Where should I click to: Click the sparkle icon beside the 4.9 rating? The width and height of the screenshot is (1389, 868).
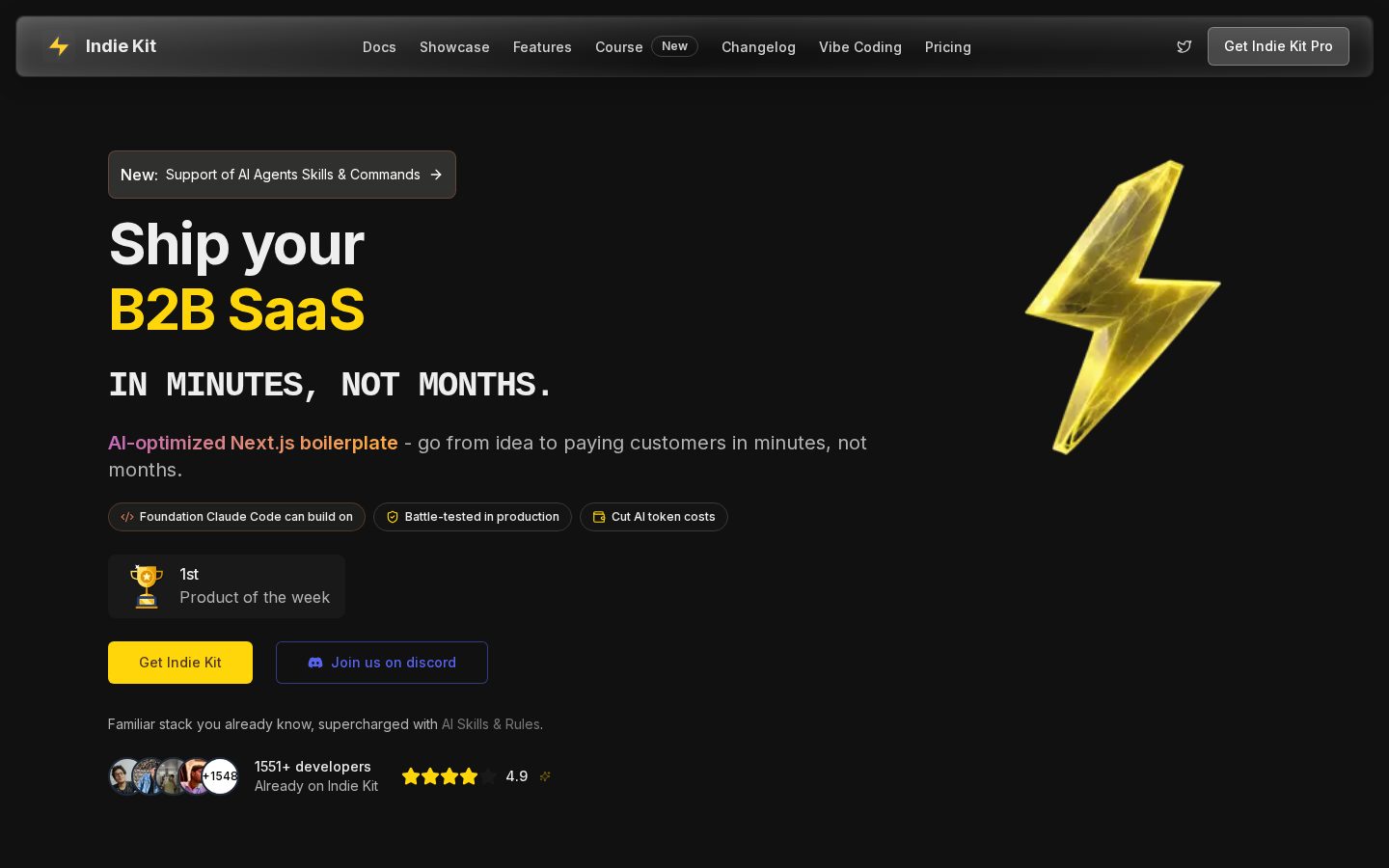point(545,776)
